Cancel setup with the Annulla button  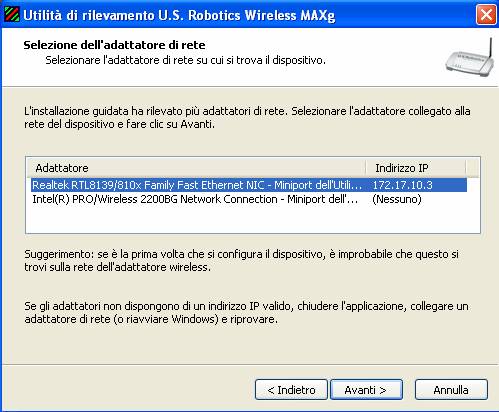coord(451,390)
